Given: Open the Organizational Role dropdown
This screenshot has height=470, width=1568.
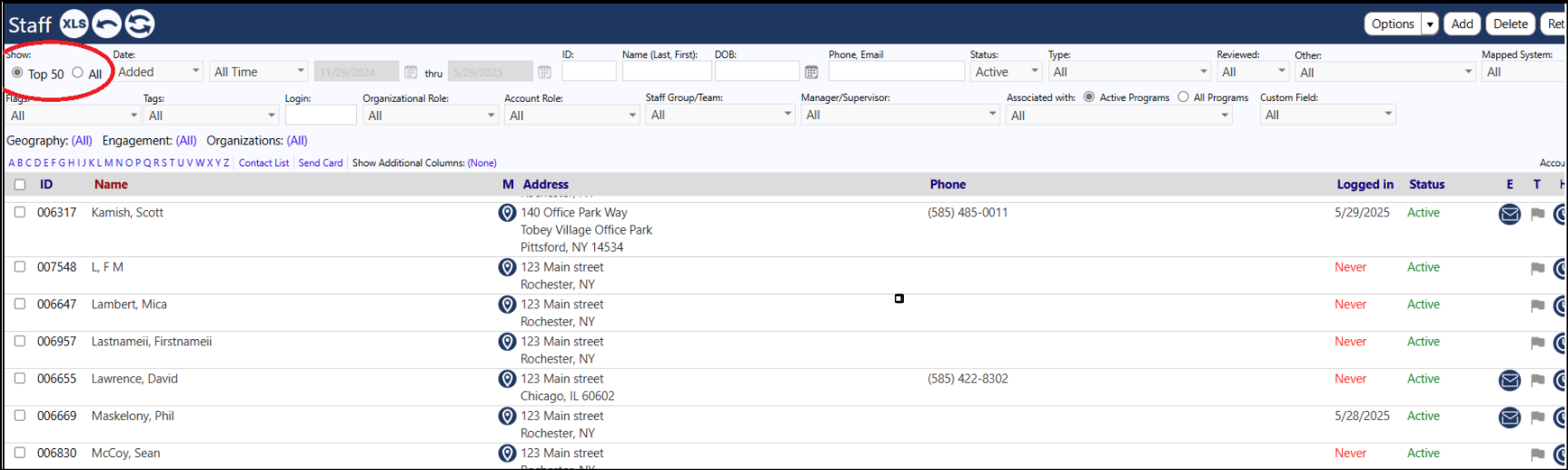Looking at the screenshot, I should 430,115.
